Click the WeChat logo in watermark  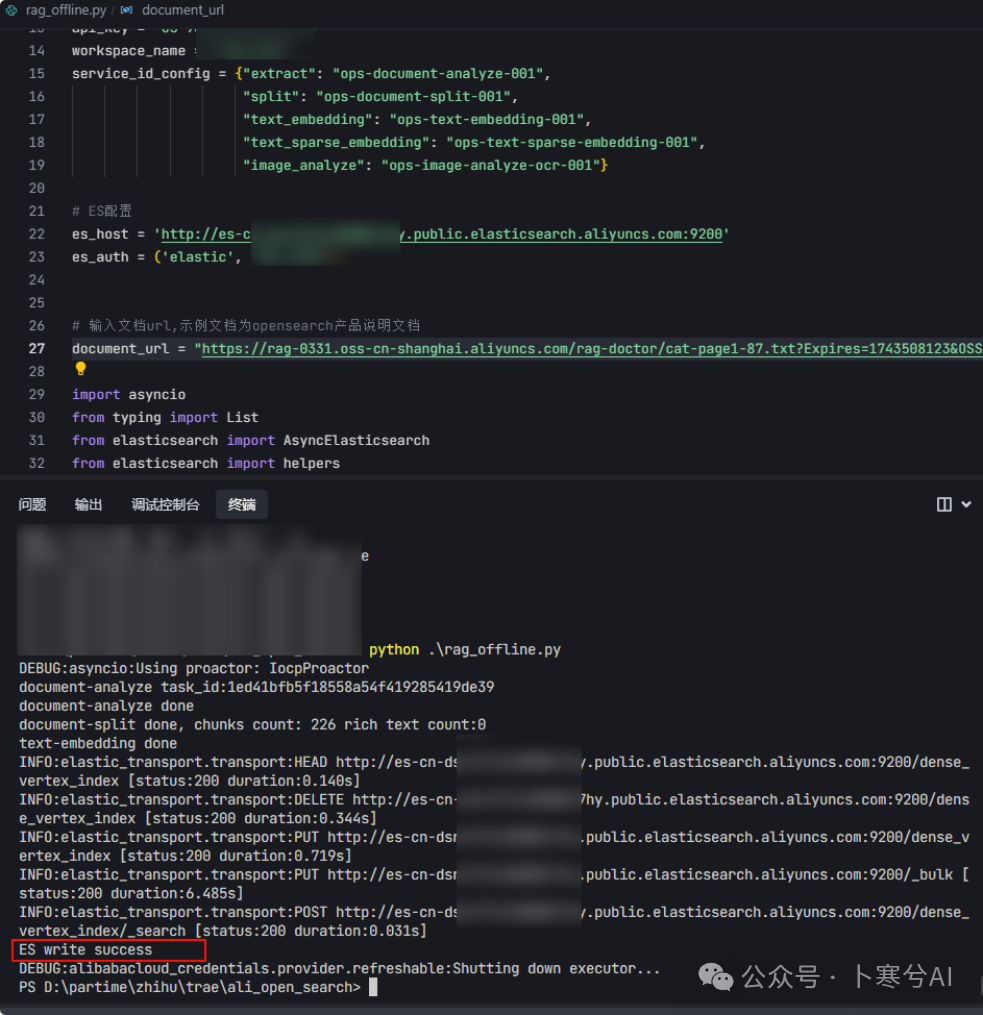[x=716, y=976]
